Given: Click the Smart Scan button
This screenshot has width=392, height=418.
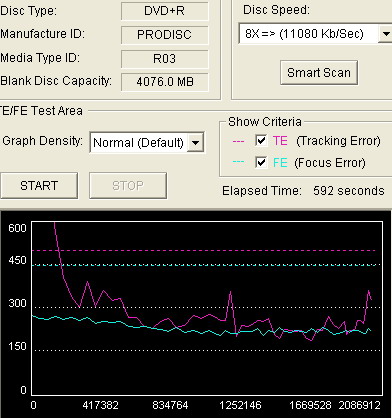Looking at the screenshot, I should (319, 72).
